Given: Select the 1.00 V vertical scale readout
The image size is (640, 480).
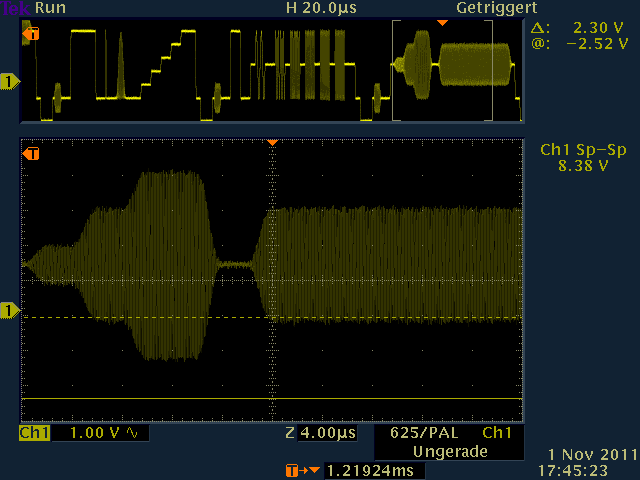Looking at the screenshot, I should point(95,434).
